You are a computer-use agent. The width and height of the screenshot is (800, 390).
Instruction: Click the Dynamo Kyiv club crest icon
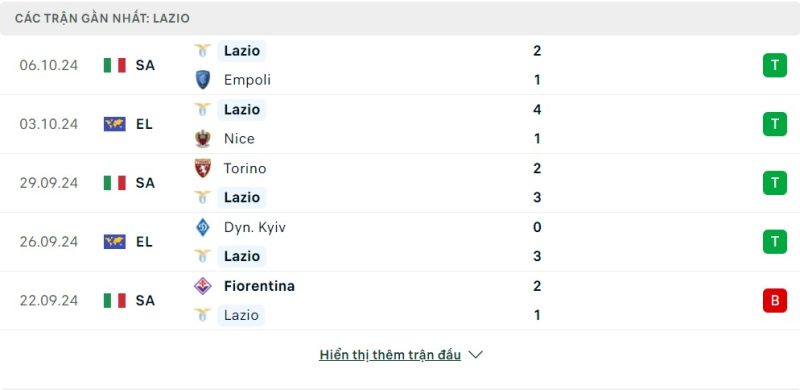[203, 227]
